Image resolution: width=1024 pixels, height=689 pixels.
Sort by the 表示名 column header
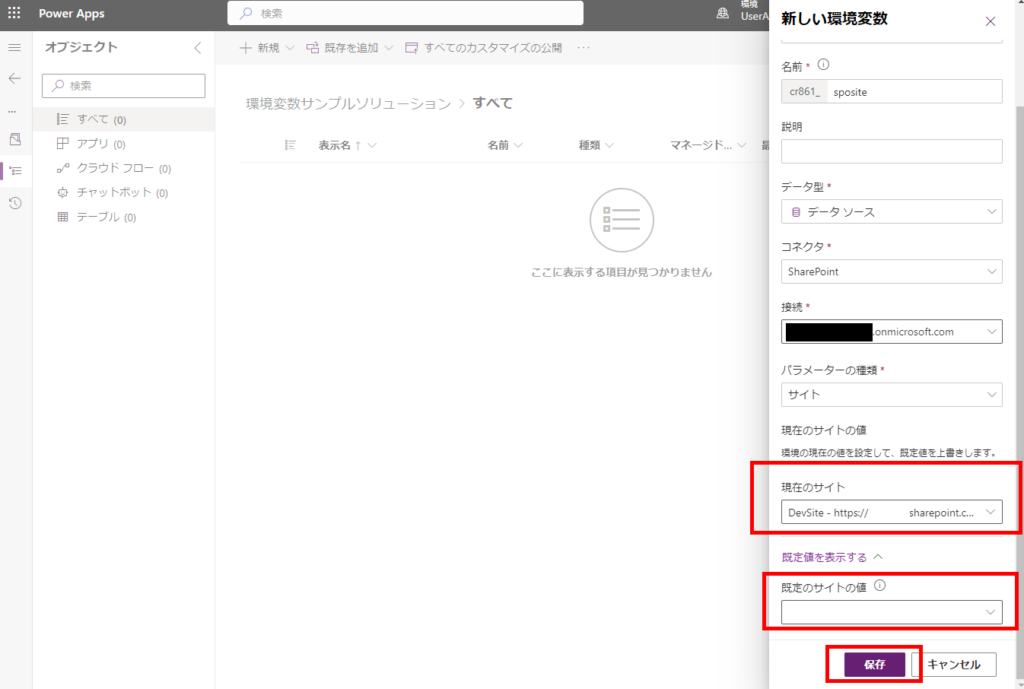tap(347, 145)
